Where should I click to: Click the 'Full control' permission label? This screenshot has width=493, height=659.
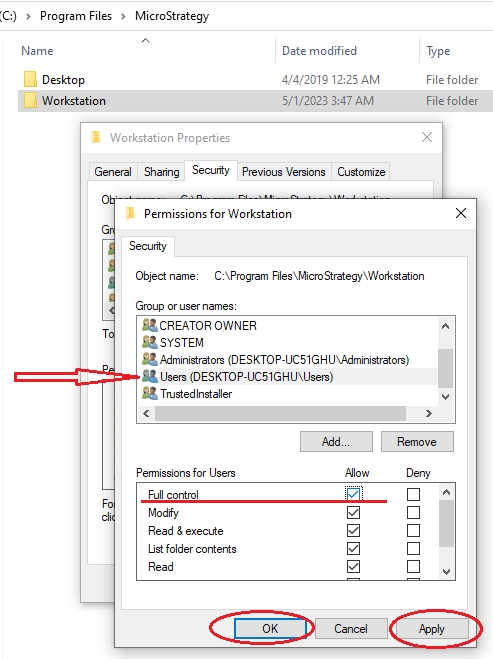(x=173, y=494)
